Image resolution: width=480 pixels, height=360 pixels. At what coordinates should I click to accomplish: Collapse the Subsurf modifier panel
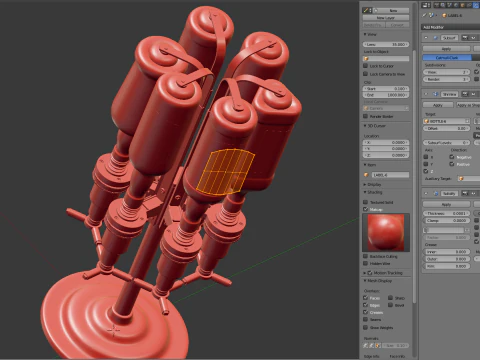click(426, 38)
